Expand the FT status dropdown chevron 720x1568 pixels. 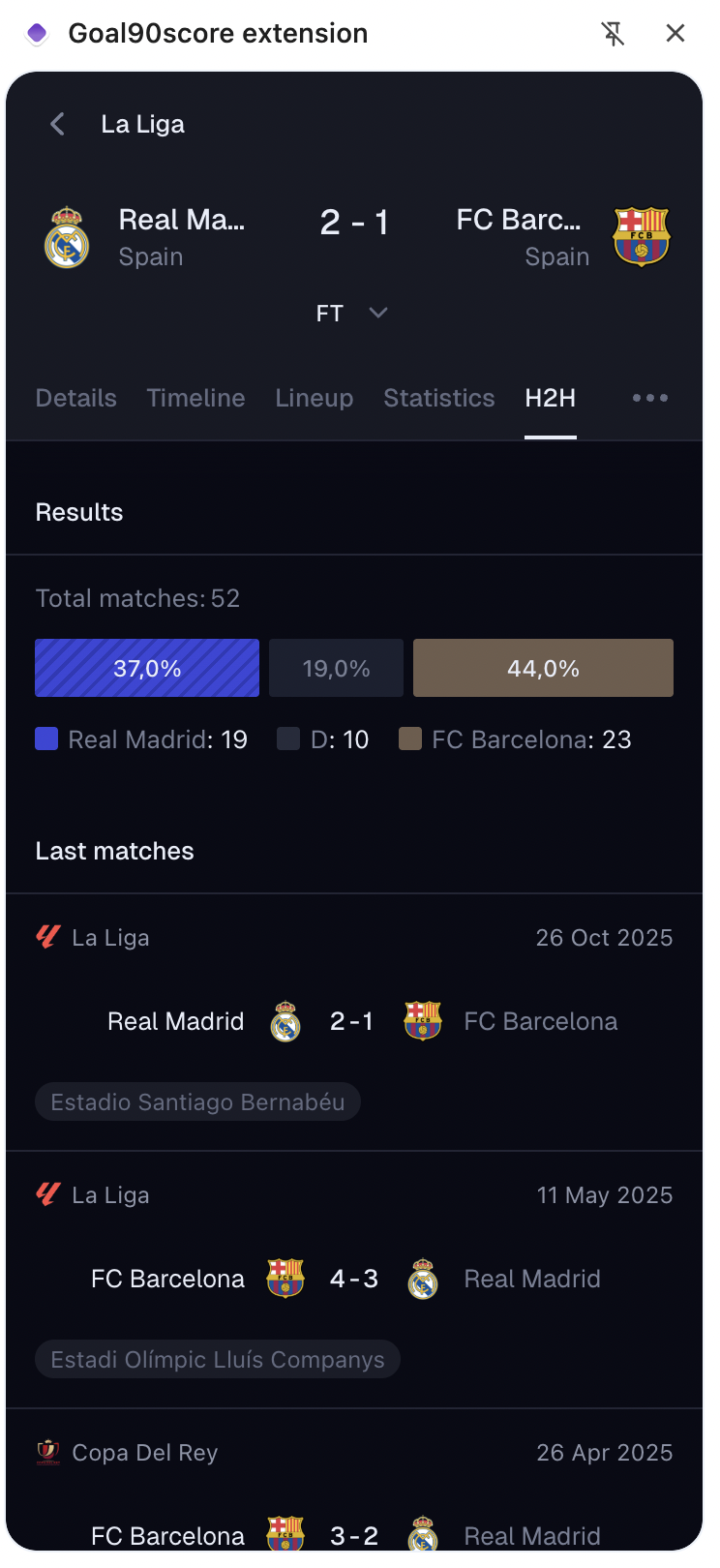click(x=377, y=313)
